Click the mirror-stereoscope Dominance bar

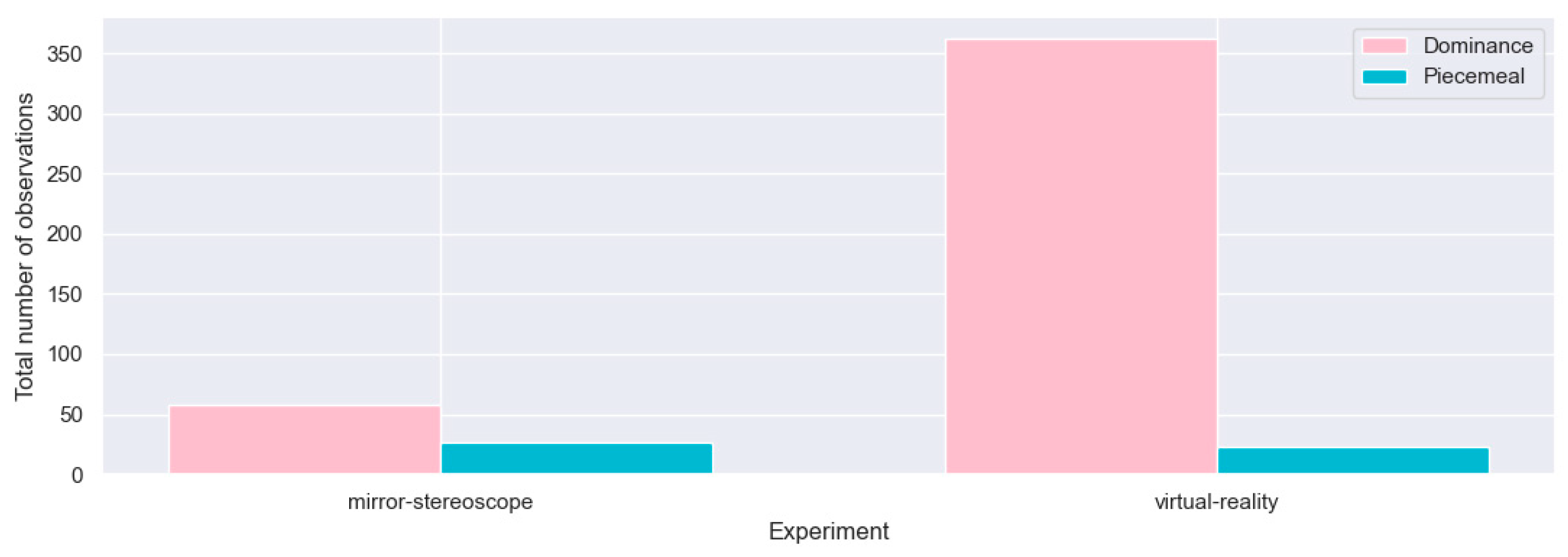click(304, 439)
